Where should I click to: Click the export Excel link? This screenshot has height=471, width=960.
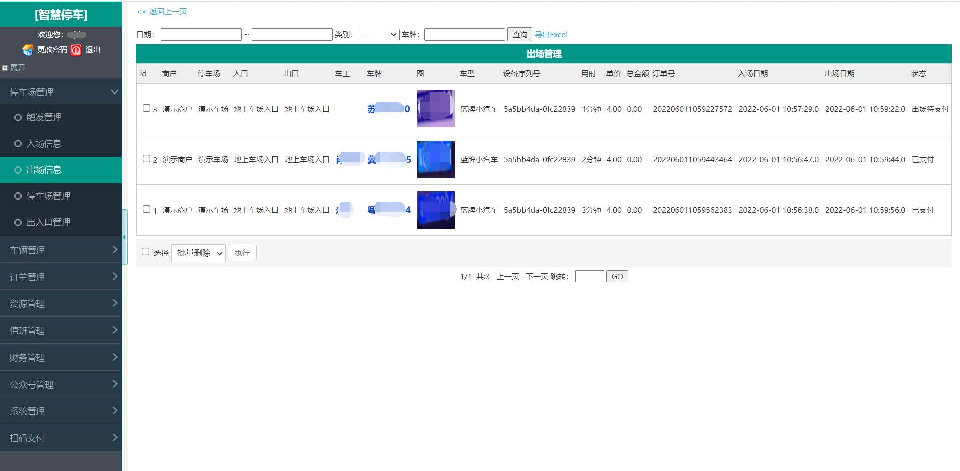point(551,35)
